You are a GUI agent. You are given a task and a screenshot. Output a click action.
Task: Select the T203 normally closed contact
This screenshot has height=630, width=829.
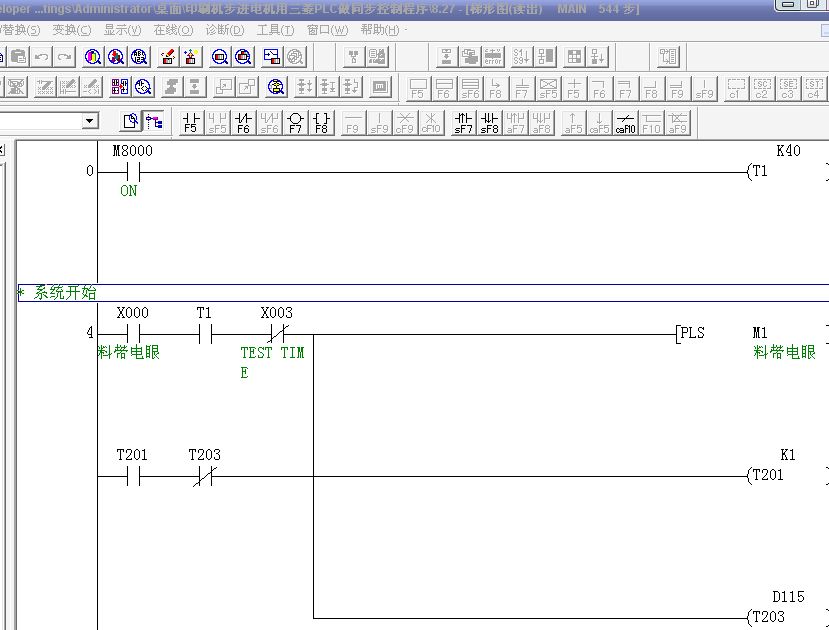[x=204, y=477]
